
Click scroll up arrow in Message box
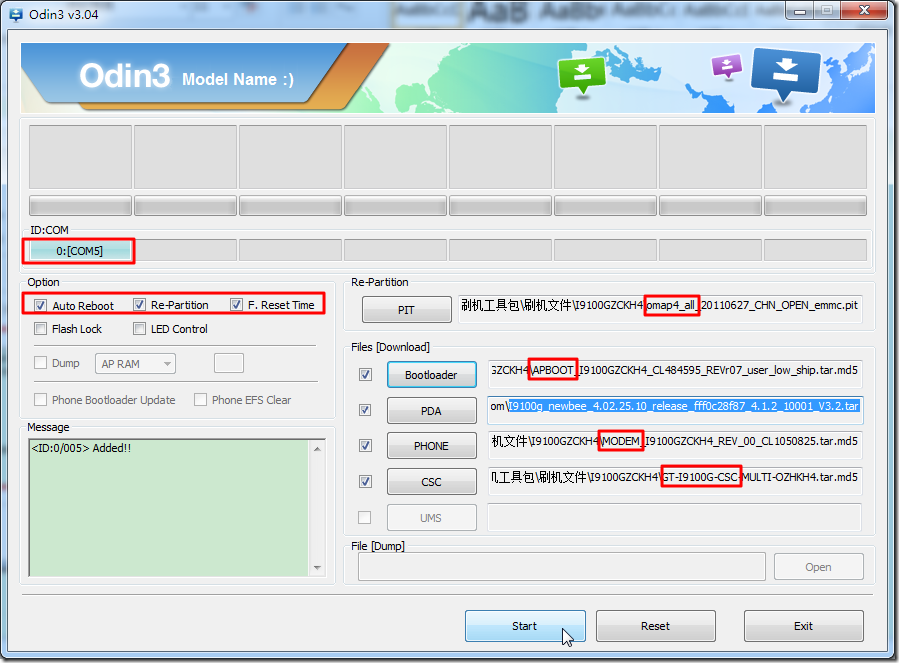coord(317,448)
